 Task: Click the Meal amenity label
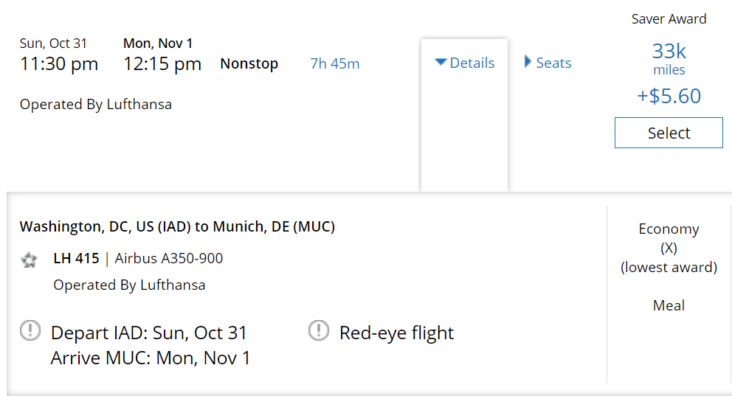tap(669, 305)
